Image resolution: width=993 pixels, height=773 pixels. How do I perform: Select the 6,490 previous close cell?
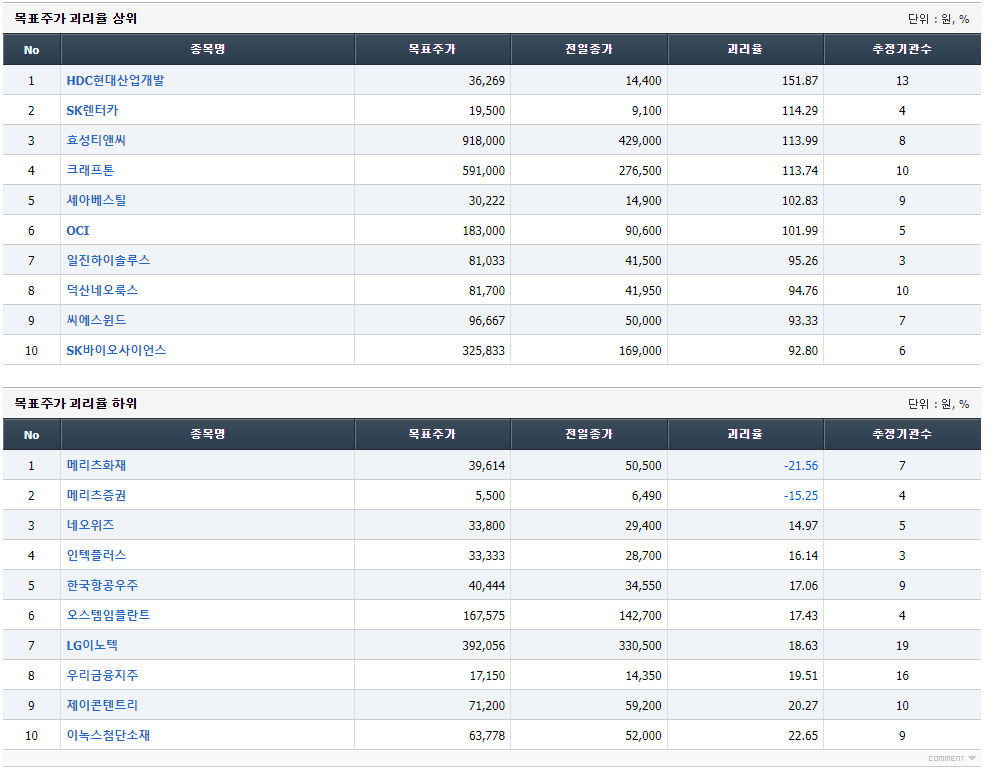[646, 496]
